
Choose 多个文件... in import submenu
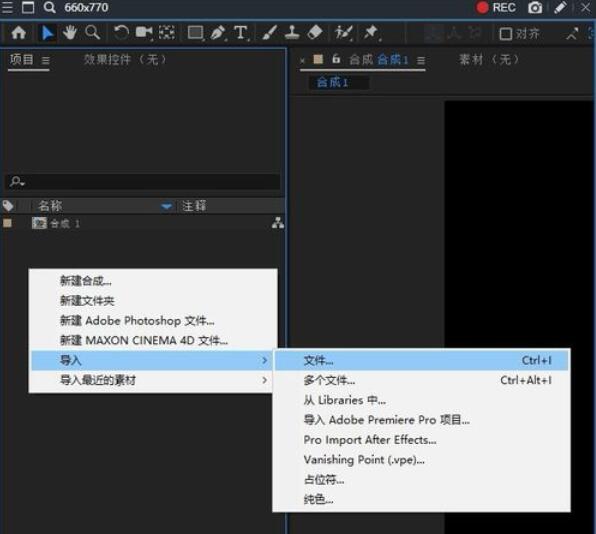point(422,380)
